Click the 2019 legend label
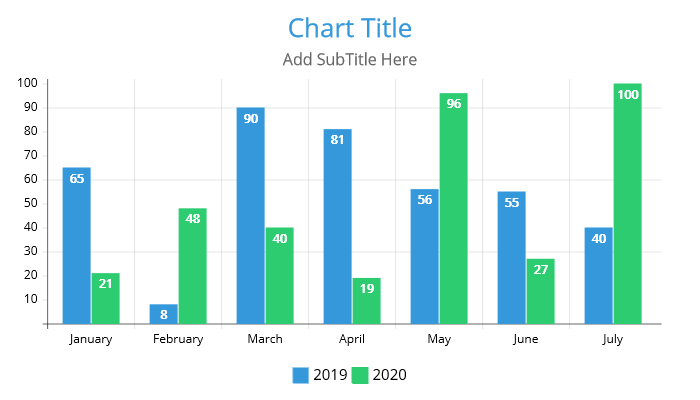The width and height of the screenshot is (700, 400). point(330,375)
